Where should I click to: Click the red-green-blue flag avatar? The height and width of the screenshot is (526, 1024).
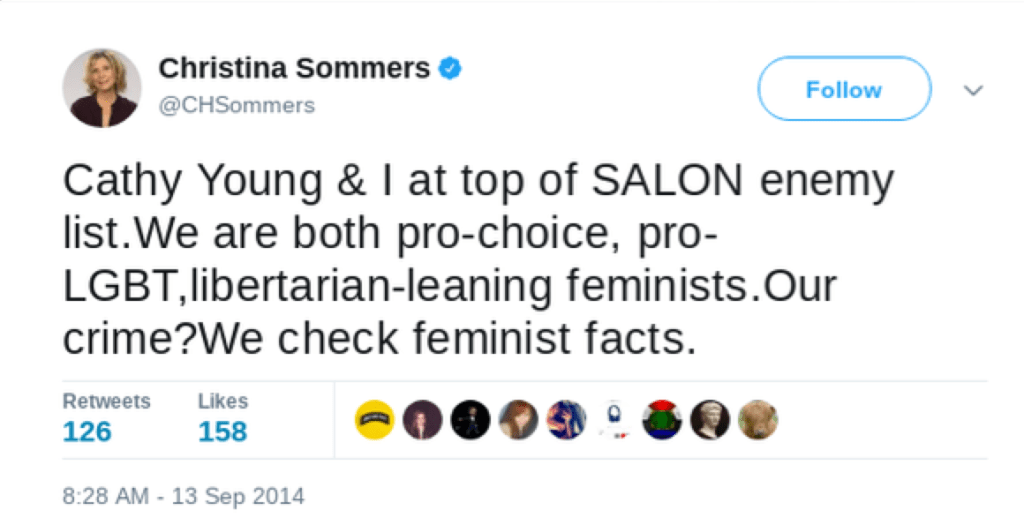tap(662, 420)
